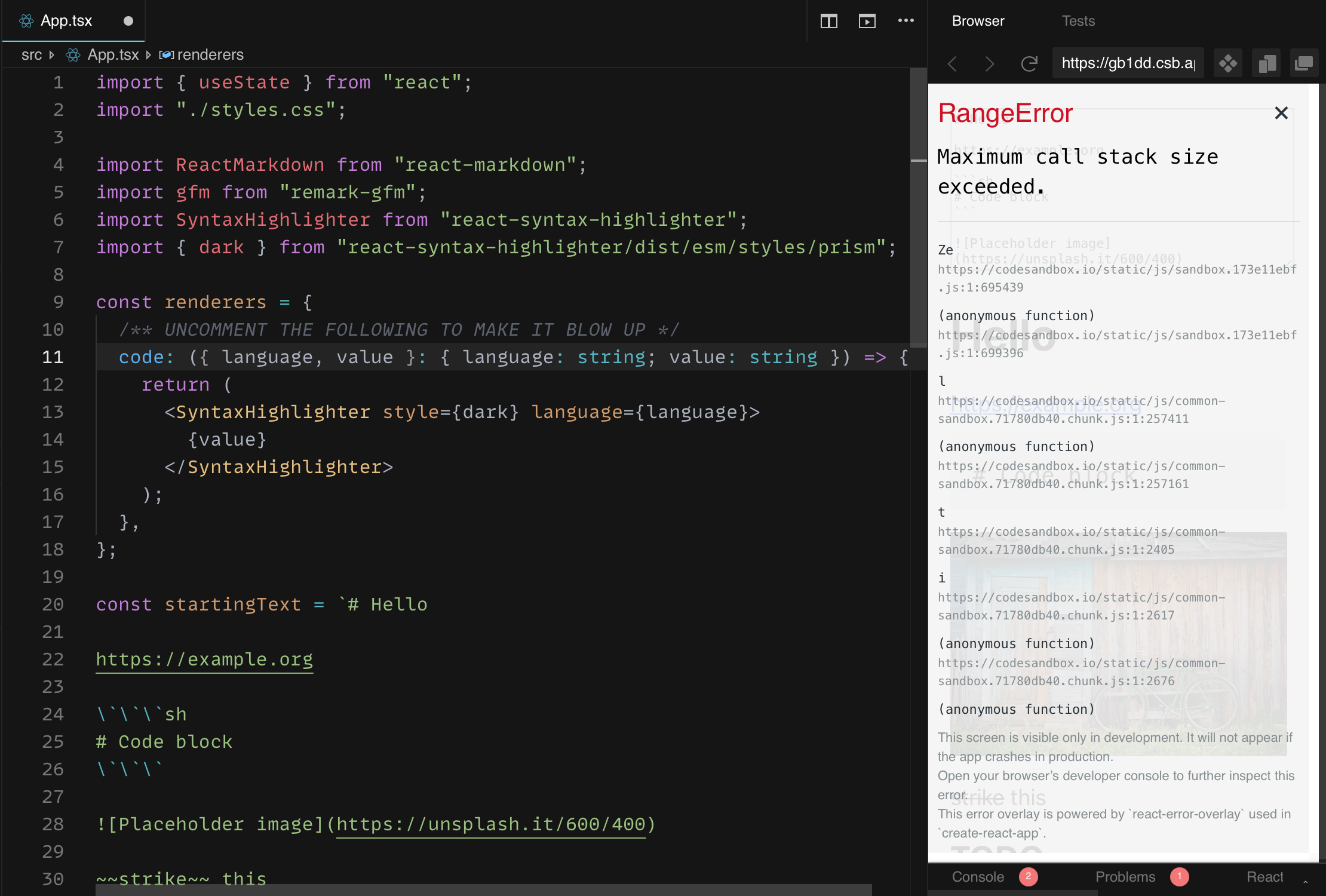Click the forward navigation arrow
This screenshot has width=1326, height=896.
[x=990, y=63]
